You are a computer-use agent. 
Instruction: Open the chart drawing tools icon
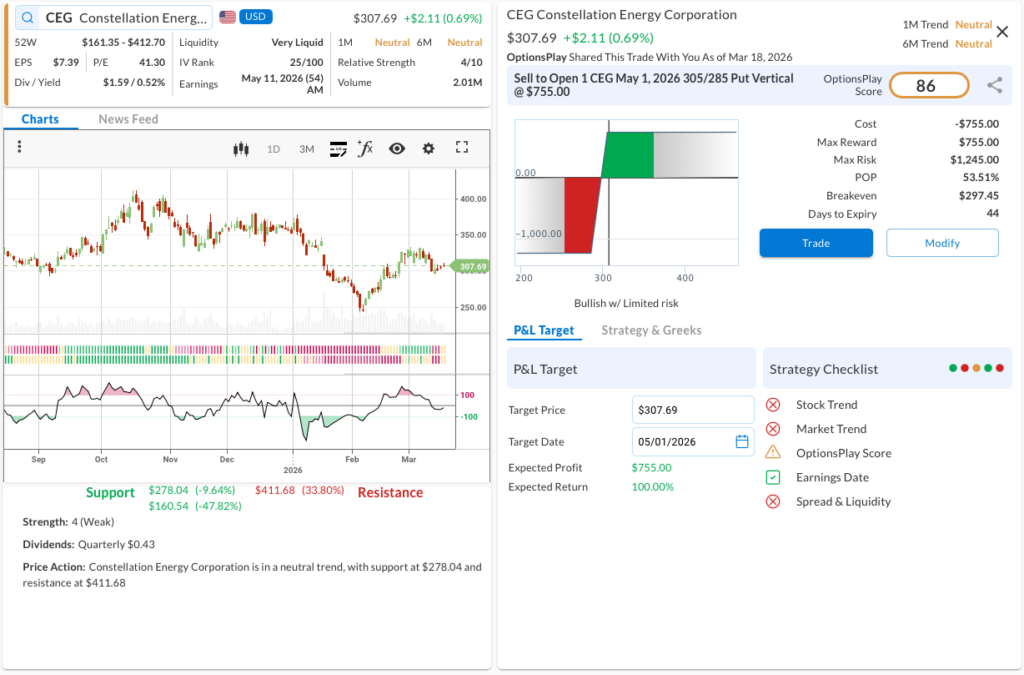coord(338,149)
